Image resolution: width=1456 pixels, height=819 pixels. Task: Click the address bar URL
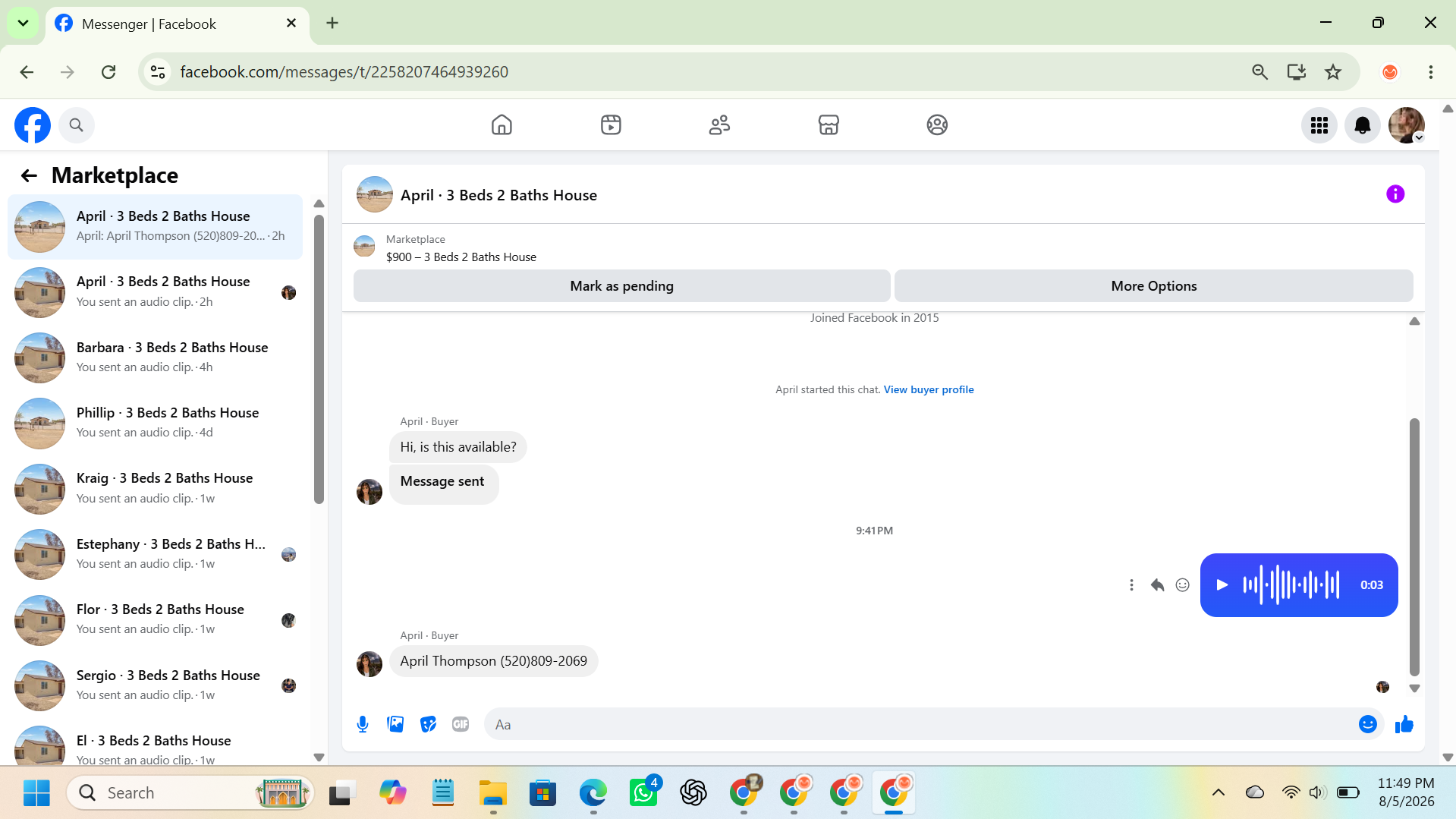pyautogui.click(x=344, y=72)
